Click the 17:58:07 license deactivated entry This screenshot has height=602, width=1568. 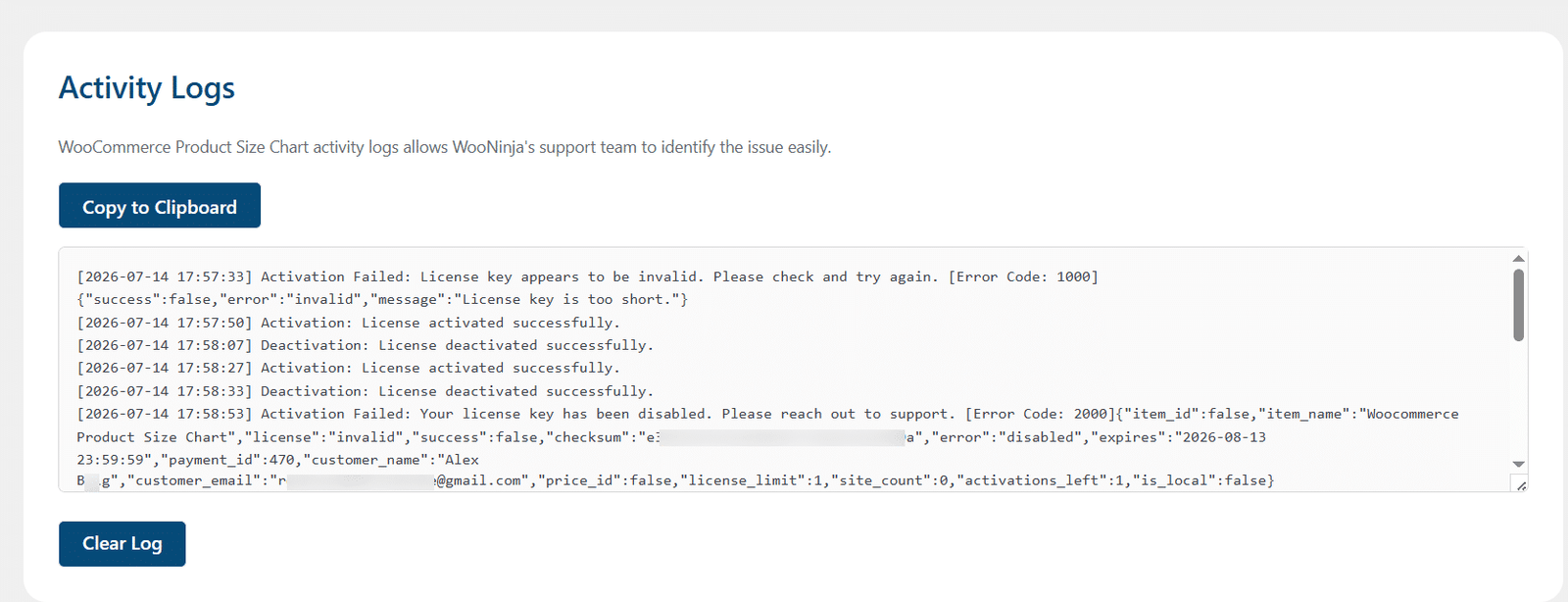click(x=366, y=345)
